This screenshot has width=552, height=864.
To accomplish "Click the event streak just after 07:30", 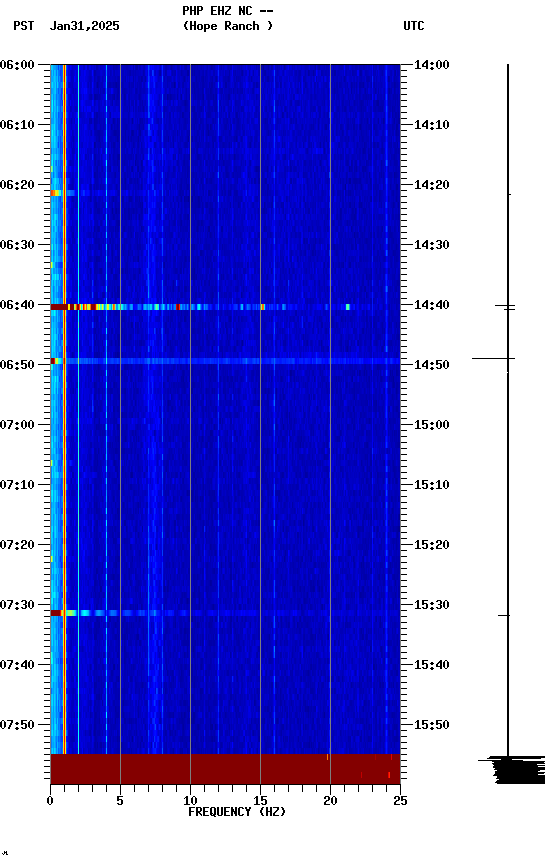I will pos(225,613).
